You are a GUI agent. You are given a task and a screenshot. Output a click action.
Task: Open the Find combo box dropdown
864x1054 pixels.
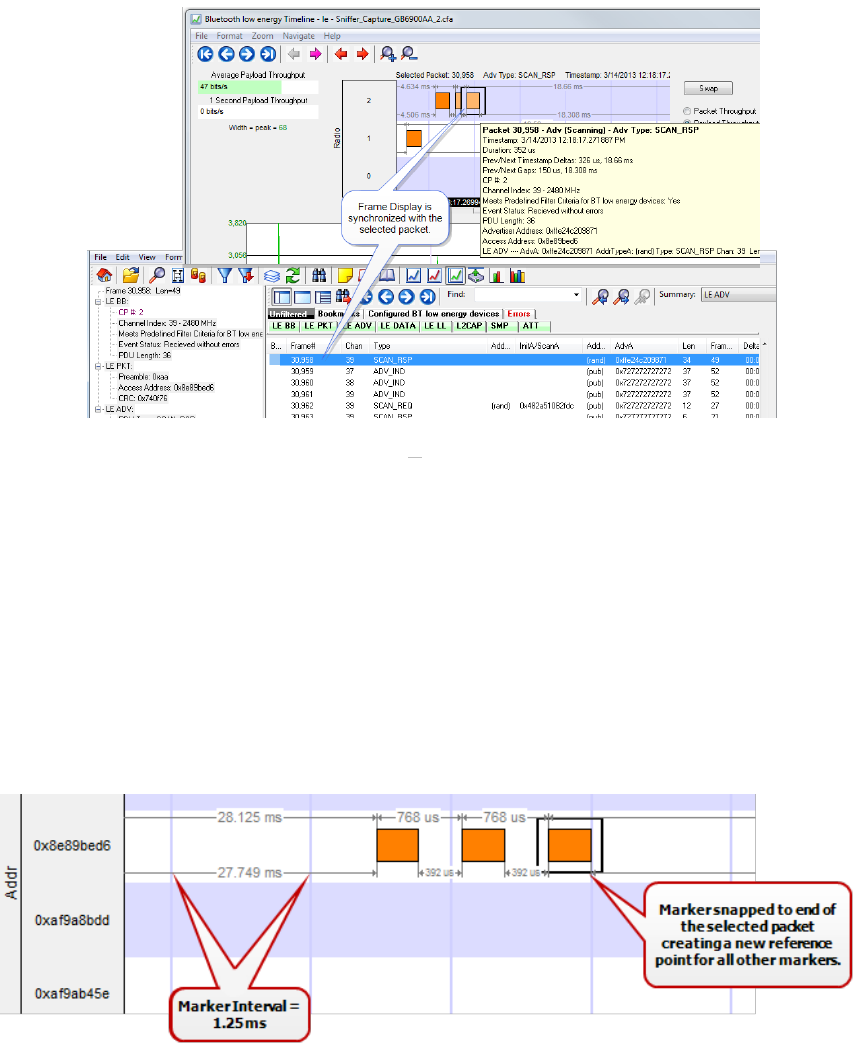point(576,296)
